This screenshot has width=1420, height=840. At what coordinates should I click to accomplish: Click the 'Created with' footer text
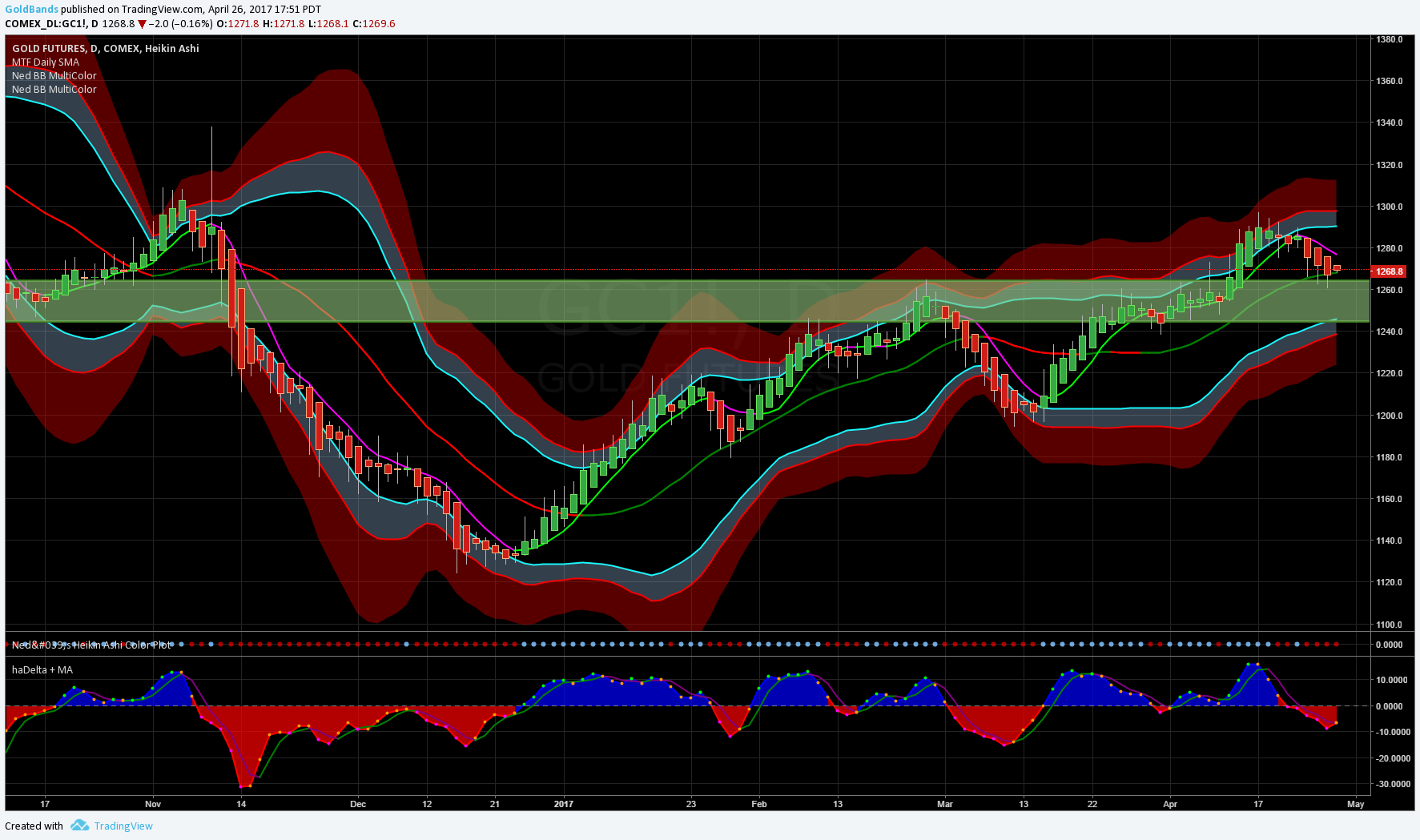(34, 826)
